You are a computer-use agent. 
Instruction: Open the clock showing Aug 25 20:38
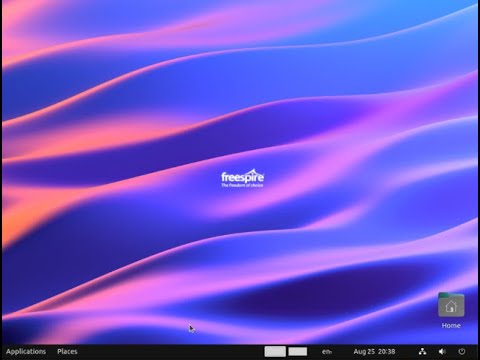(374, 352)
